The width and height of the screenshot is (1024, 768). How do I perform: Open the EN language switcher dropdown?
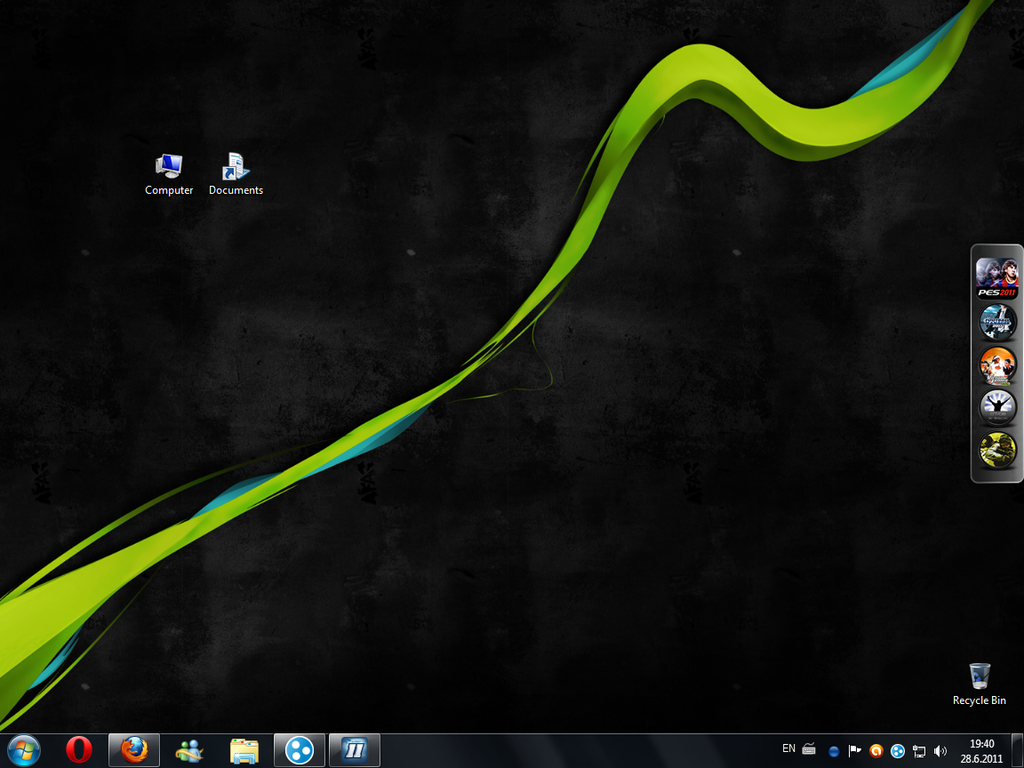pyautogui.click(x=788, y=748)
